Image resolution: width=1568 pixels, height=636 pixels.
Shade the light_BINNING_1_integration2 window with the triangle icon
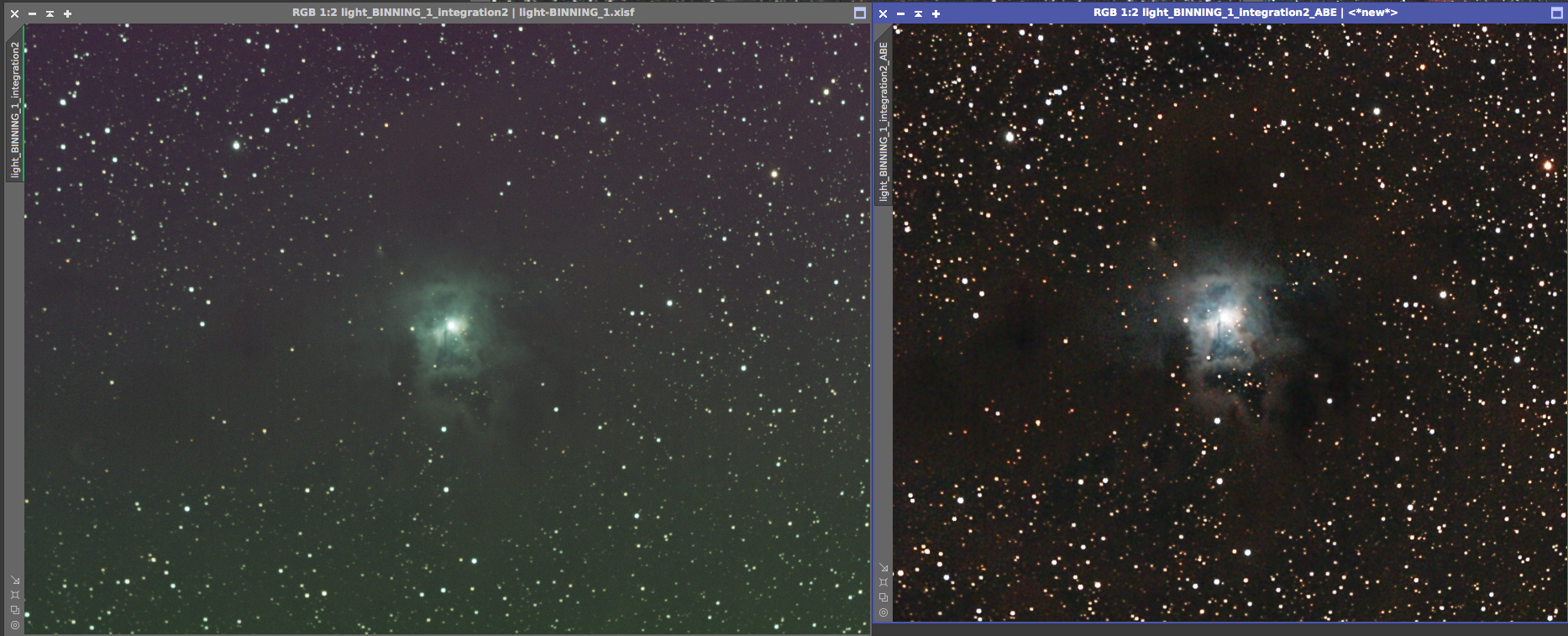(x=50, y=13)
